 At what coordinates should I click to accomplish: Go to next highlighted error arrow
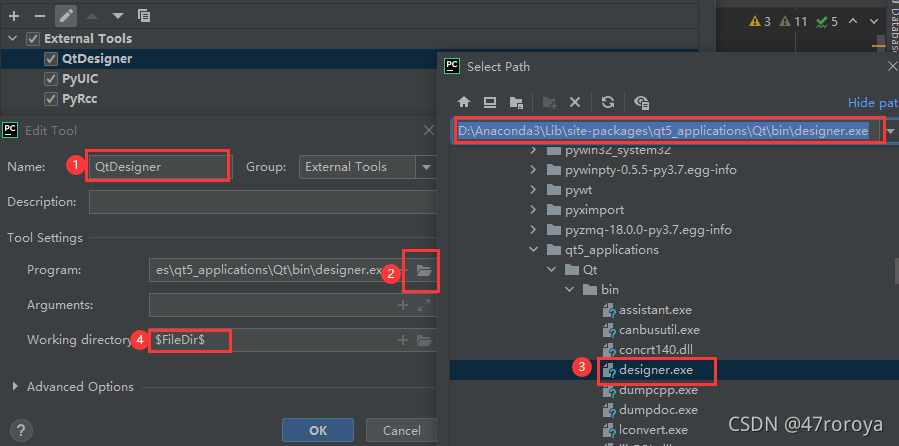pyautogui.click(x=874, y=22)
